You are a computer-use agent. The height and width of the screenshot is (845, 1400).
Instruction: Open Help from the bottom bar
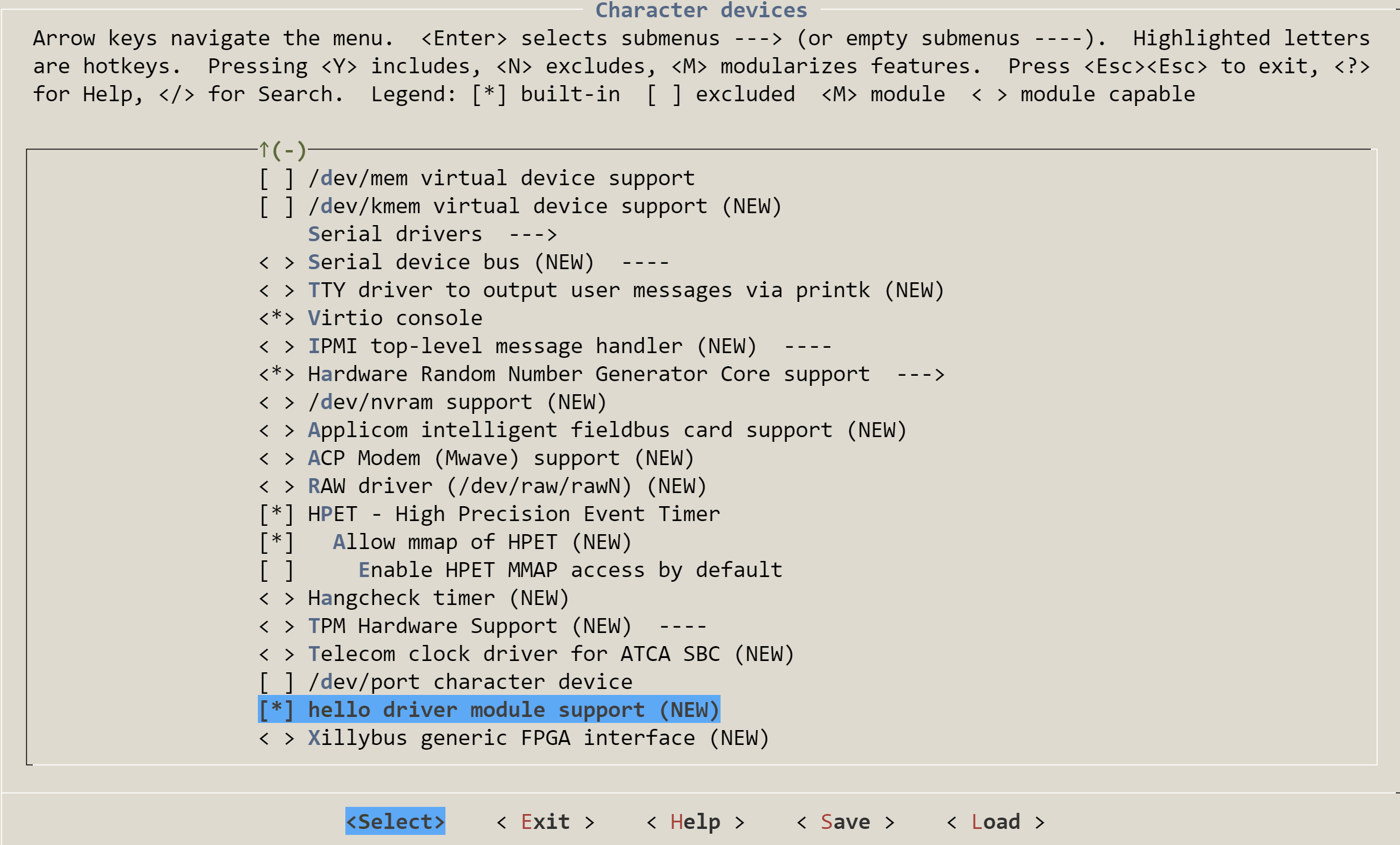click(x=696, y=821)
